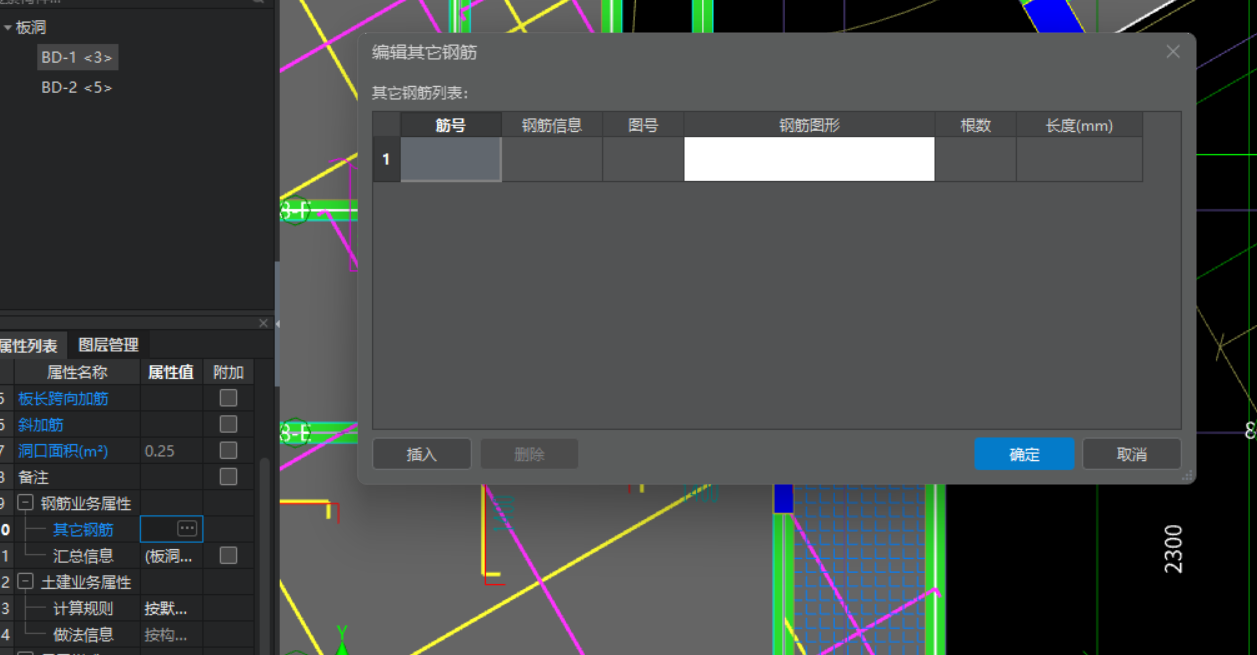The height and width of the screenshot is (655, 1257).
Task: Toggle 附加 checkbox for 斜加筋
Action: click(228, 424)
